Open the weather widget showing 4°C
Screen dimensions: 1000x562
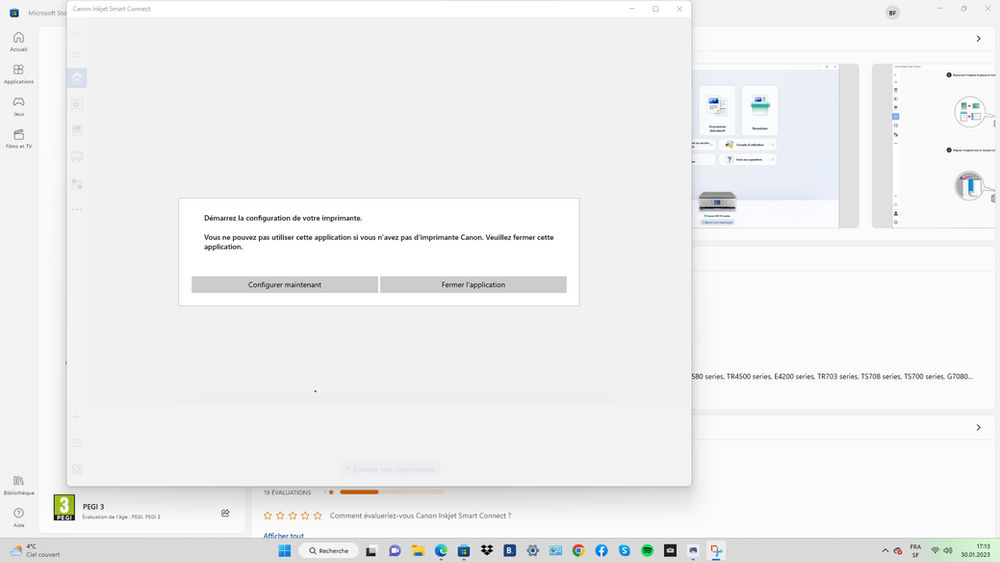(35, 551)
